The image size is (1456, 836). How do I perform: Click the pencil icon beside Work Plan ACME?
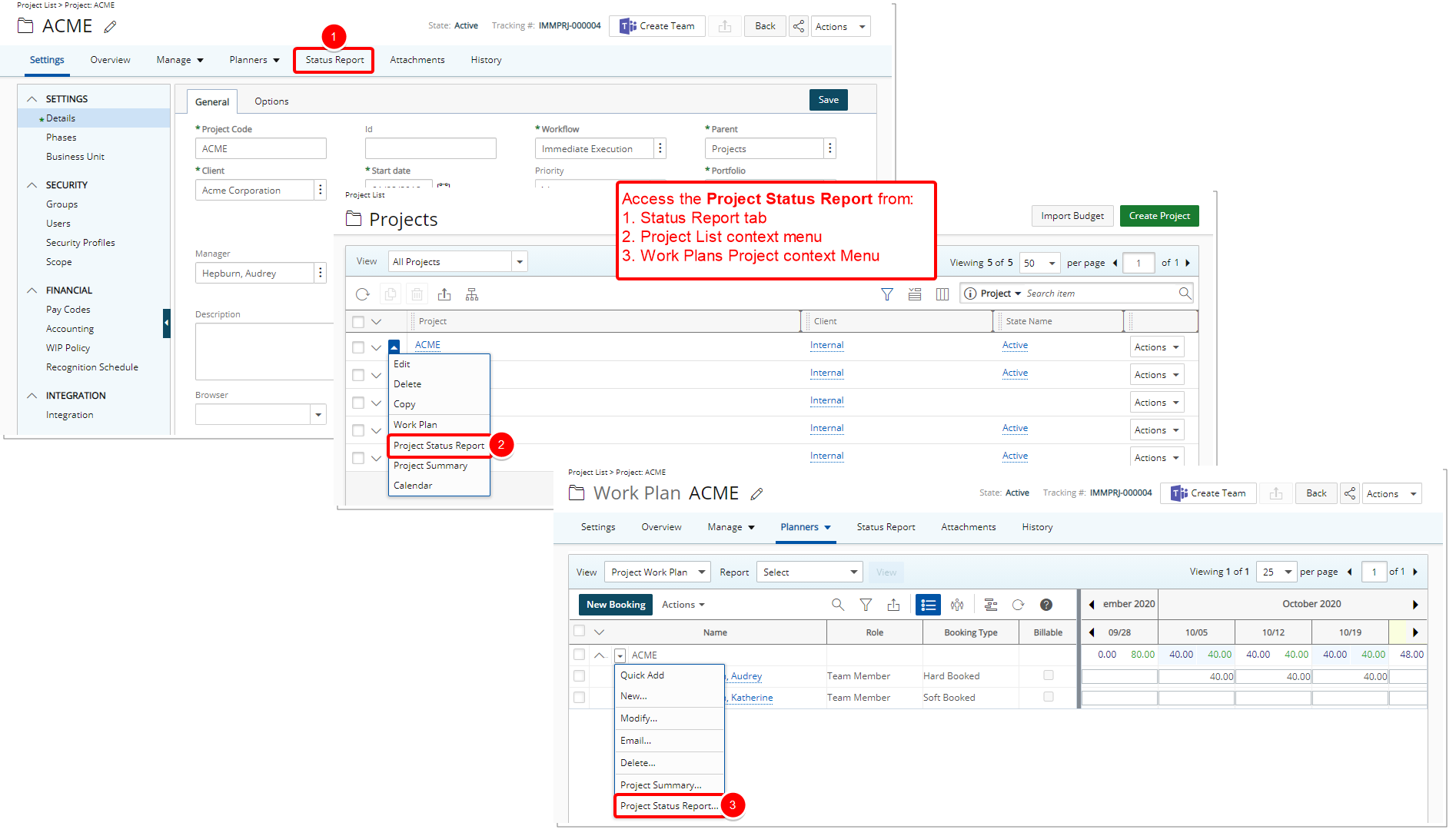pos(756,494)
